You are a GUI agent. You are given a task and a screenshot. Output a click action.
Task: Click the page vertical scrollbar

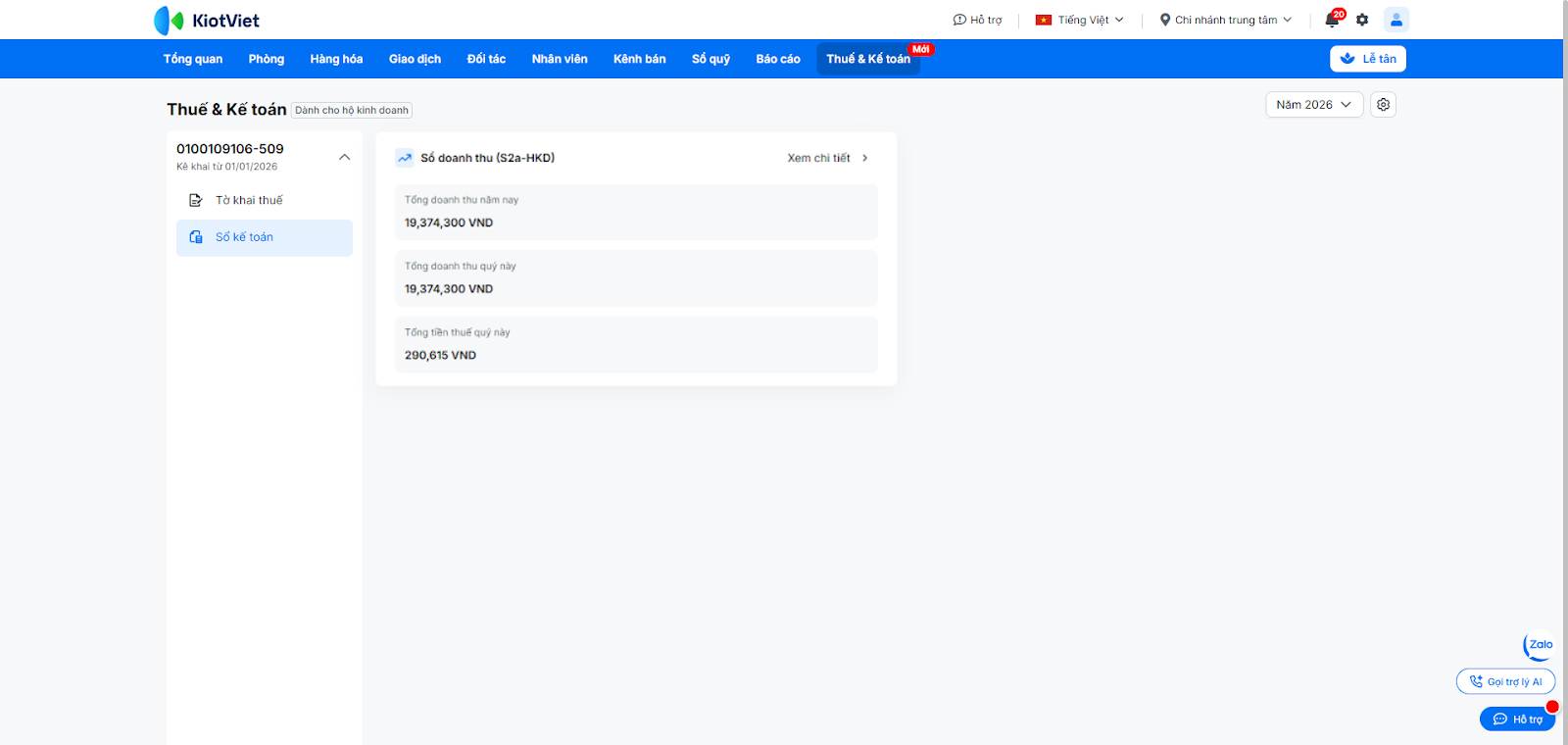coord(1565,372)
